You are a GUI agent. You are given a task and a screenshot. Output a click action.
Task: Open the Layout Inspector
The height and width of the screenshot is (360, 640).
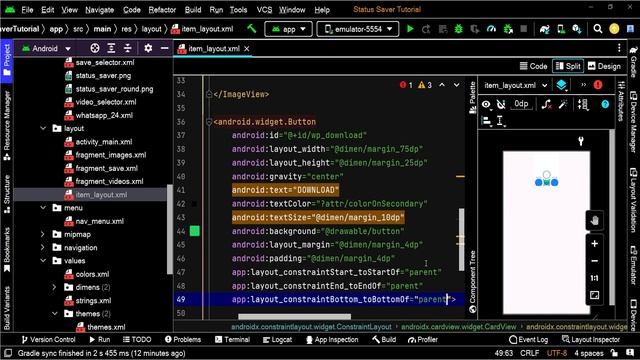[591, 339]
